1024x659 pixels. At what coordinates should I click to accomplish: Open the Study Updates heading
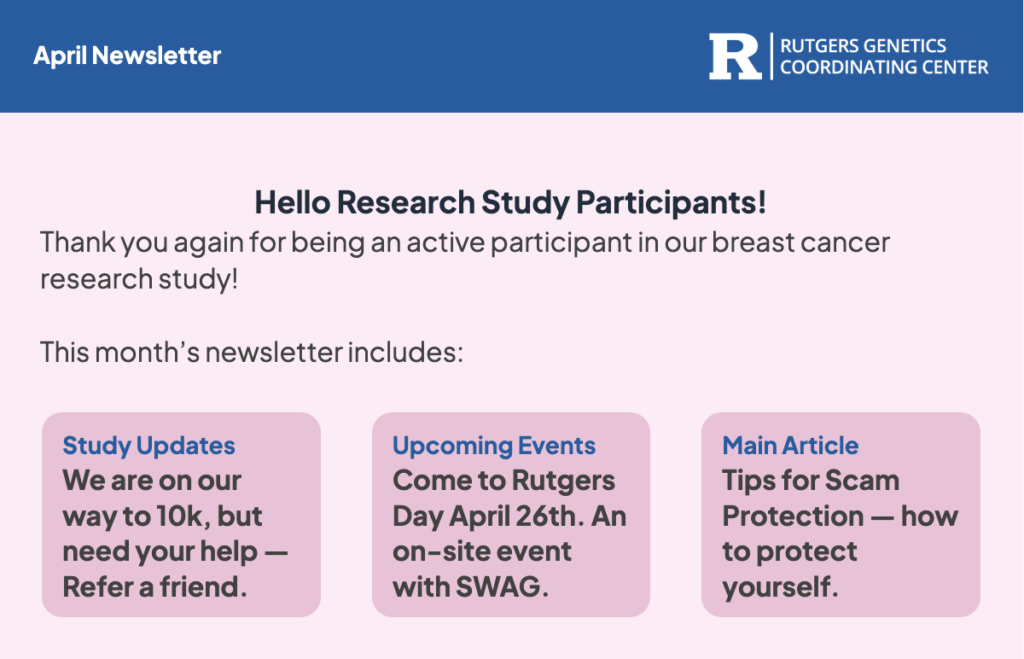click(149, 445)
